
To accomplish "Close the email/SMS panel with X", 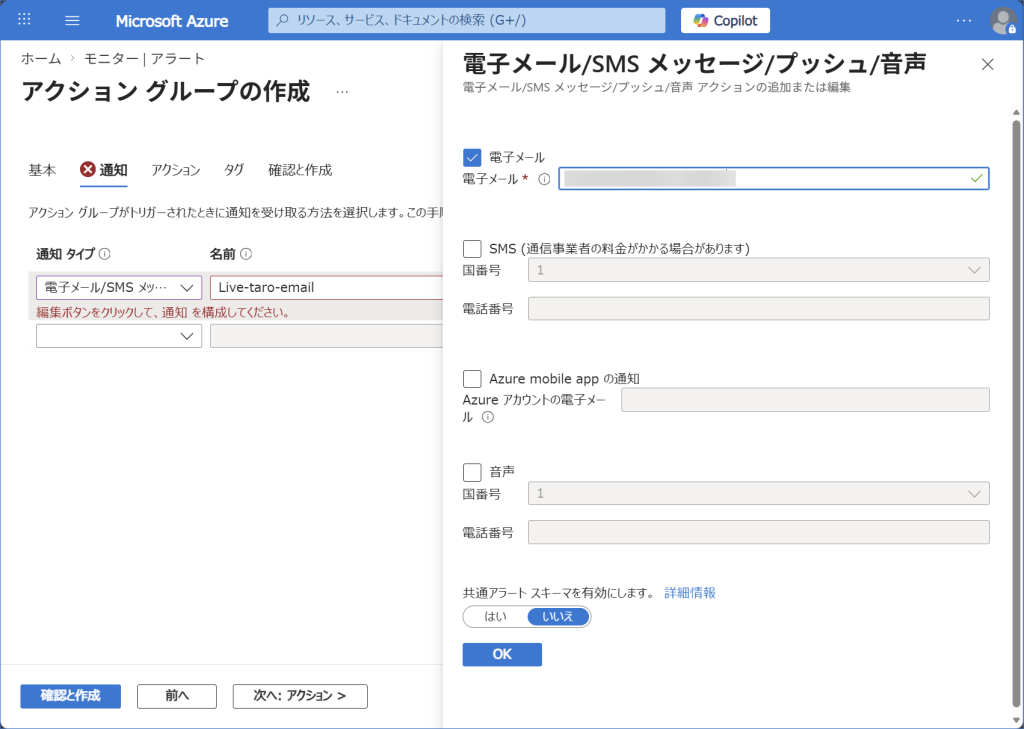I will tap(988, 64).
